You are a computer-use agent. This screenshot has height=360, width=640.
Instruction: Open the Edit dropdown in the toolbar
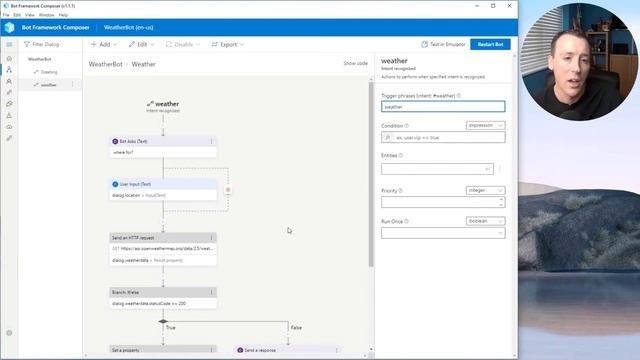(141, 44)
